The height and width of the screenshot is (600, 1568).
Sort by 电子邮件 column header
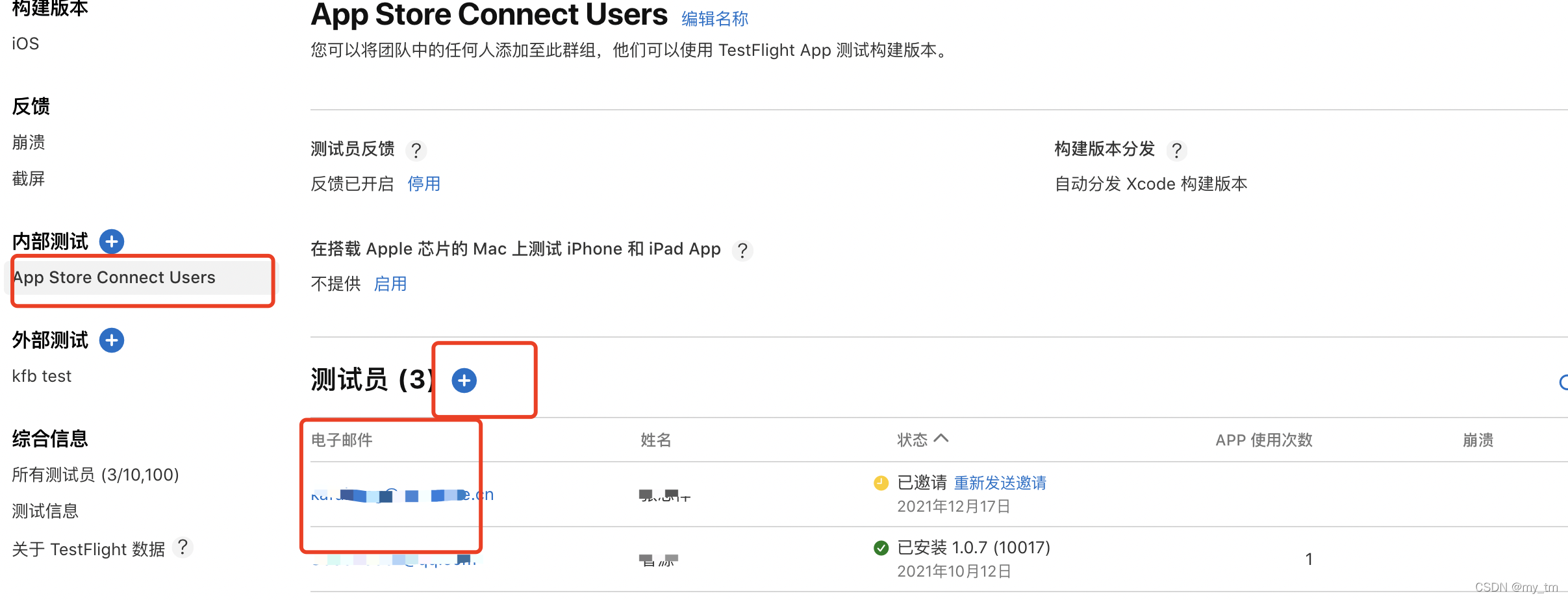[342, 440]
